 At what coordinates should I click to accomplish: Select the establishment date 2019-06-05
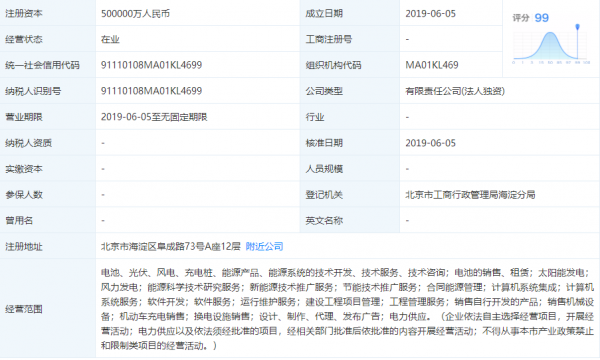[x=430, y=14]
